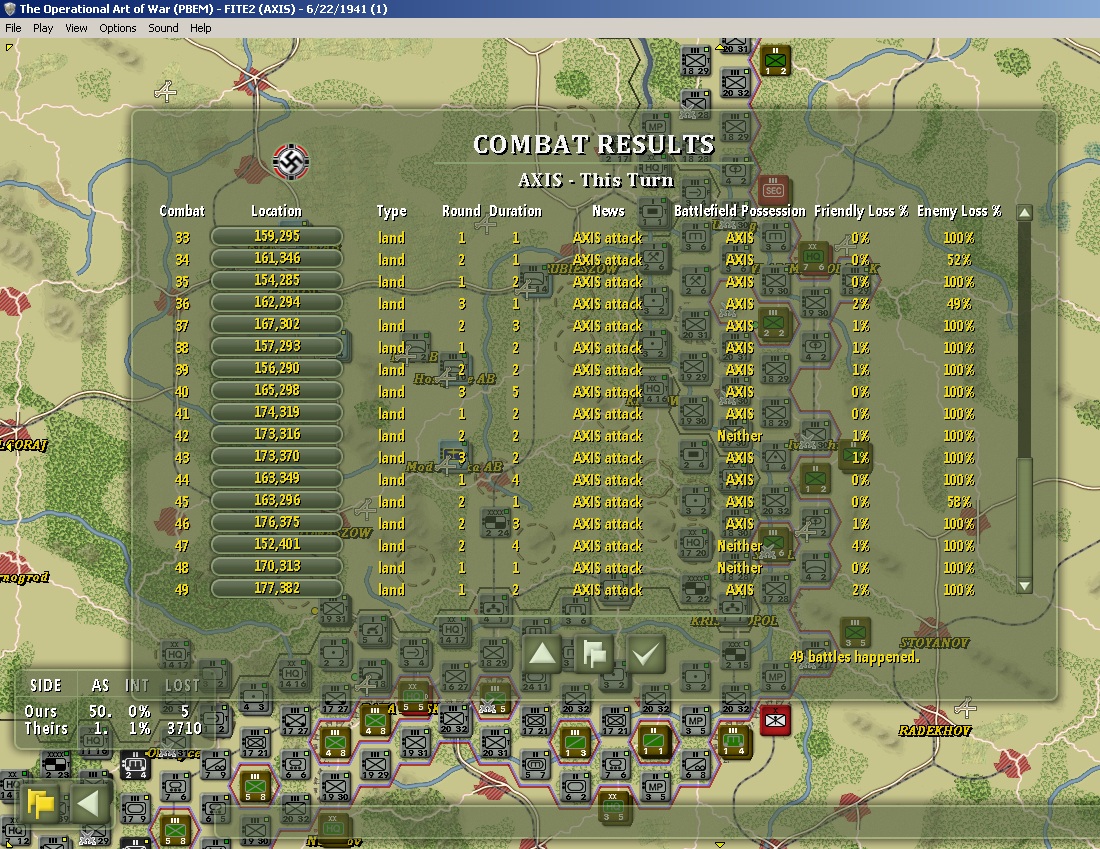Image resolution: width=1100 pixels, height=849 pixels.
Task: Click the yellow flags button at bottom left
Action: tap(40, 804)
